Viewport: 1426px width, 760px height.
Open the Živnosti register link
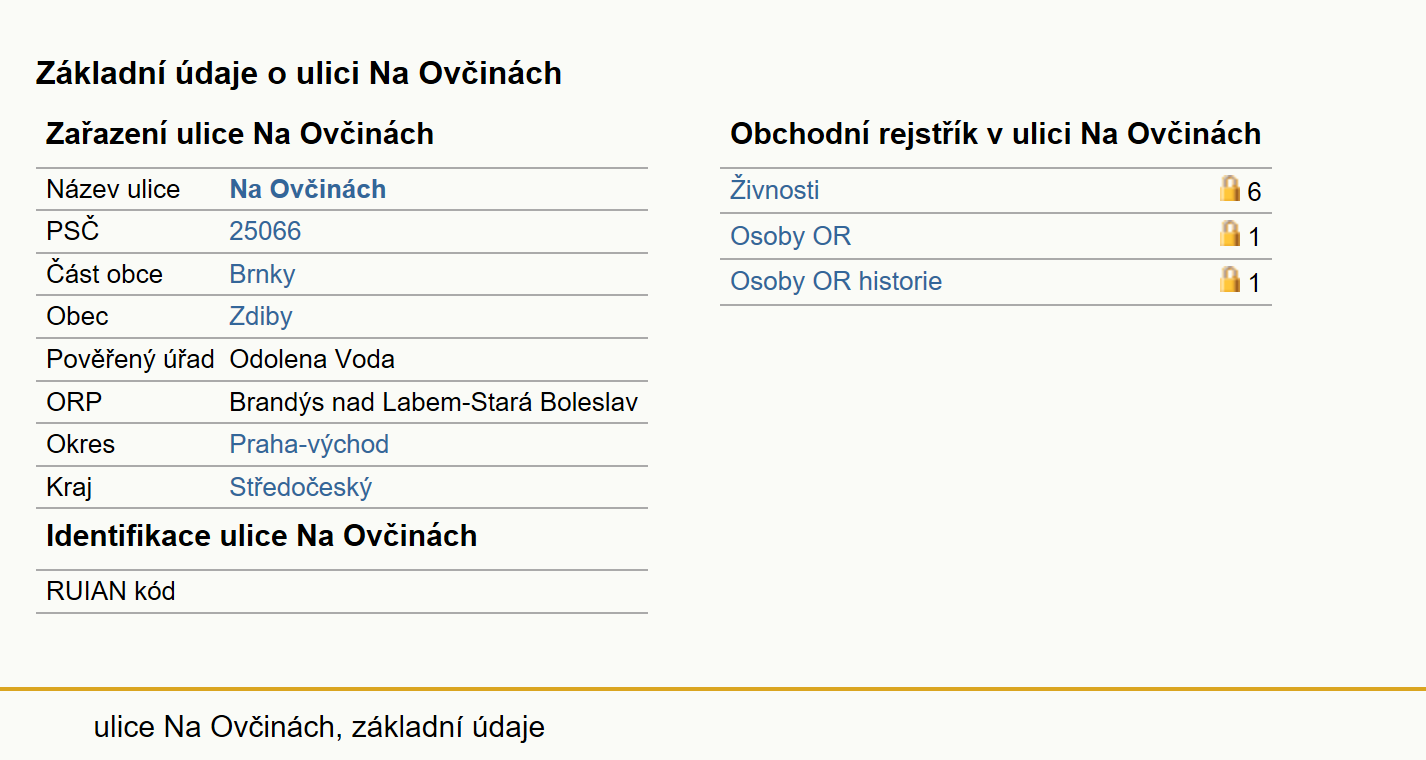click(775, 190)
